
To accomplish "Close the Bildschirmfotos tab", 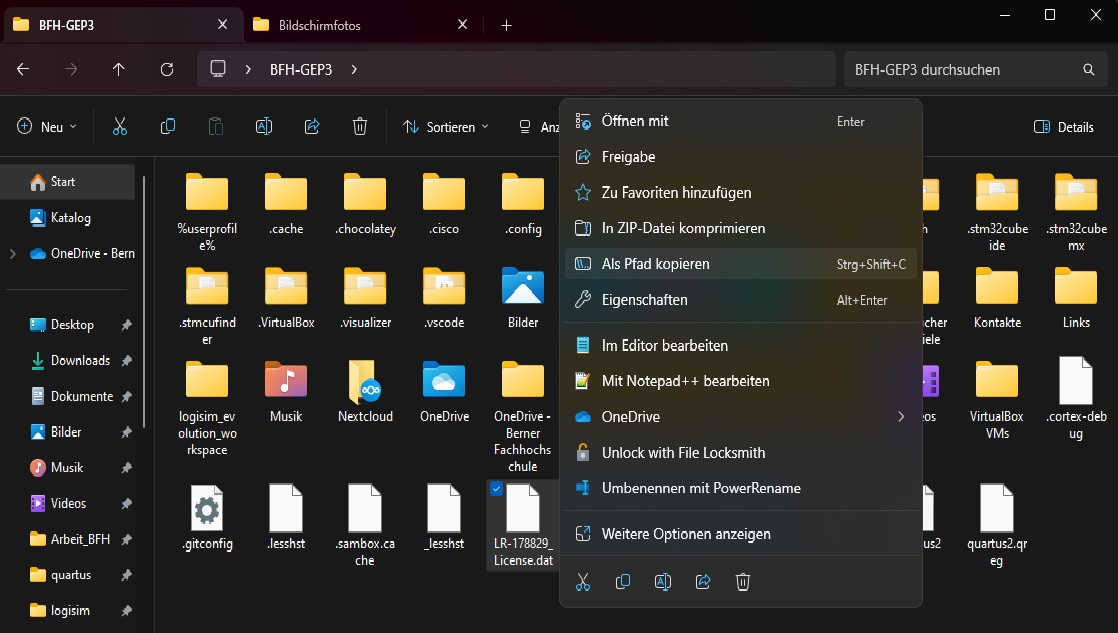I will [x=462, y=25].
